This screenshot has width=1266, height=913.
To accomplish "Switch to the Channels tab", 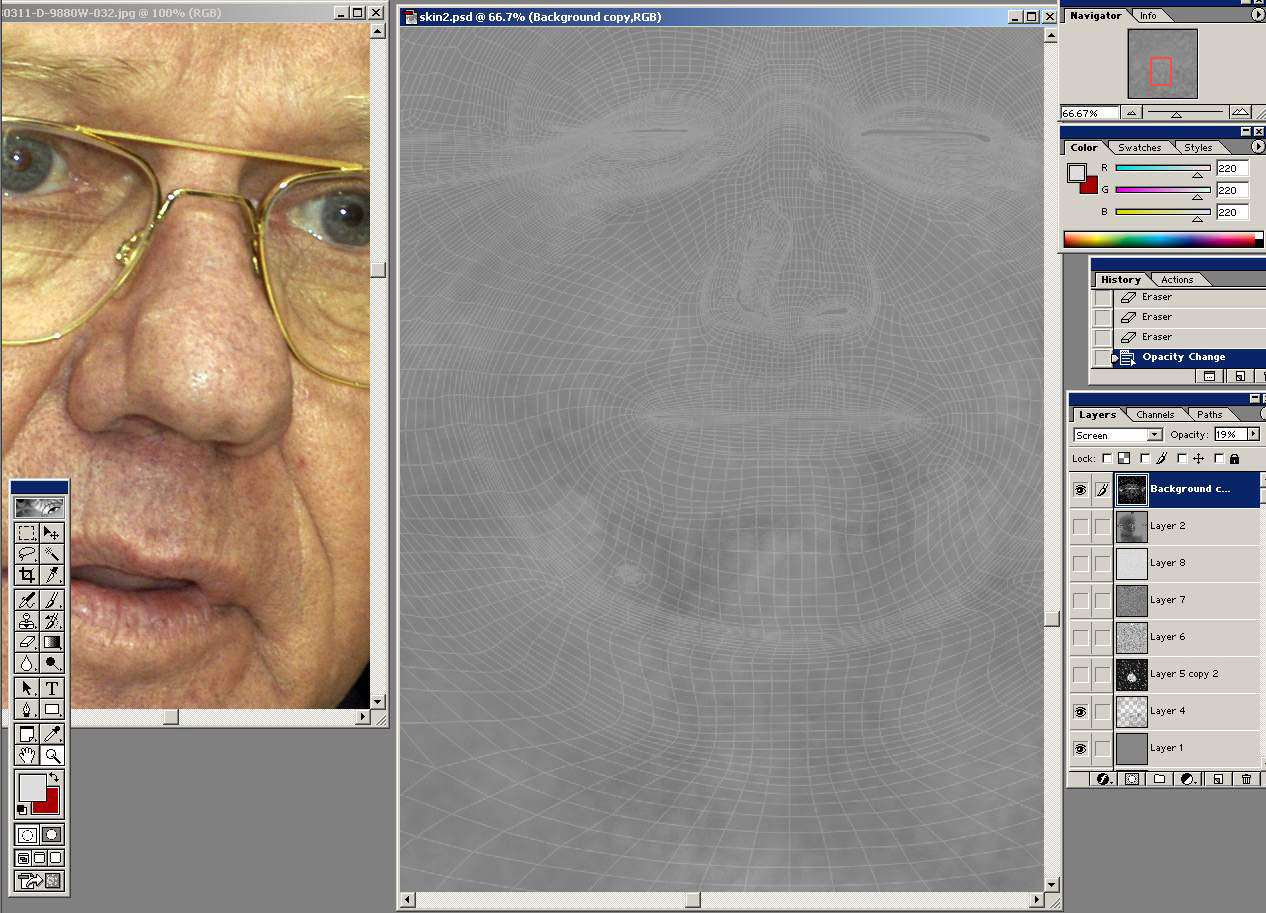I will coord(1155,414).
